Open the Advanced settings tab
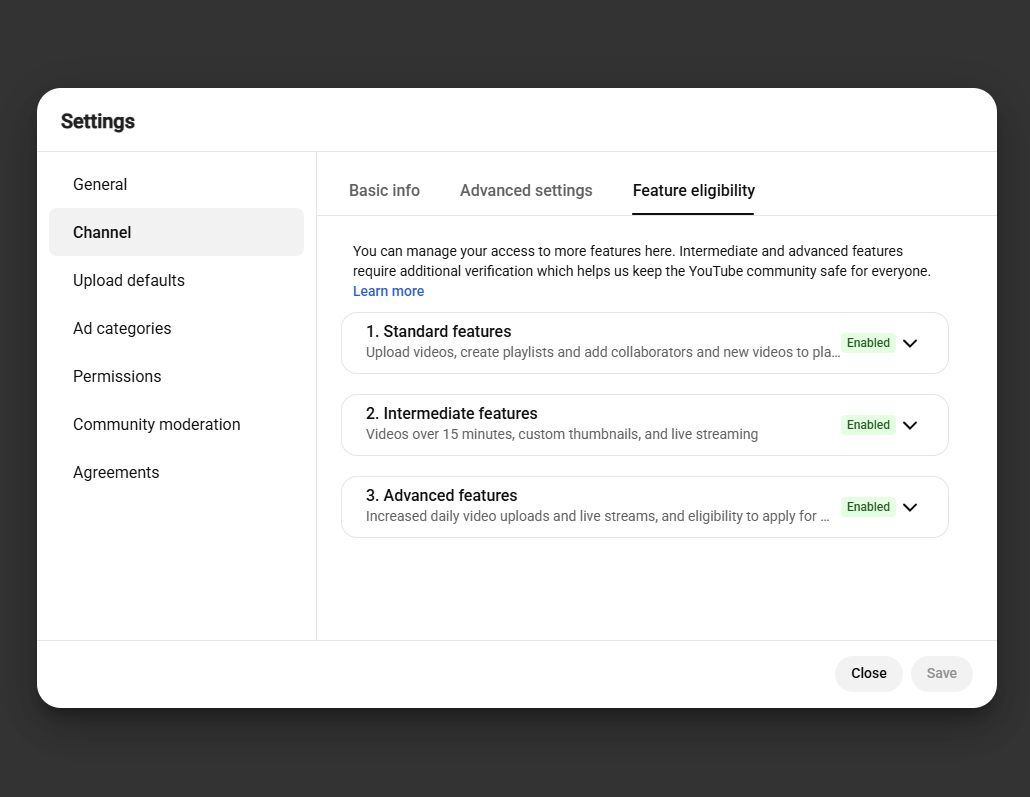This screenshot has height=797, width=1030. pos(526,191)
